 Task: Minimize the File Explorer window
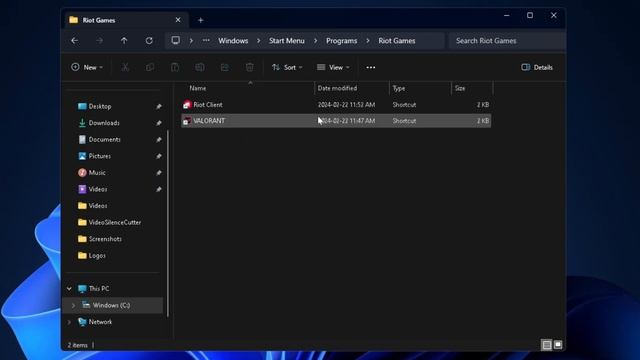pyautogui.click(x=507, y=16)
